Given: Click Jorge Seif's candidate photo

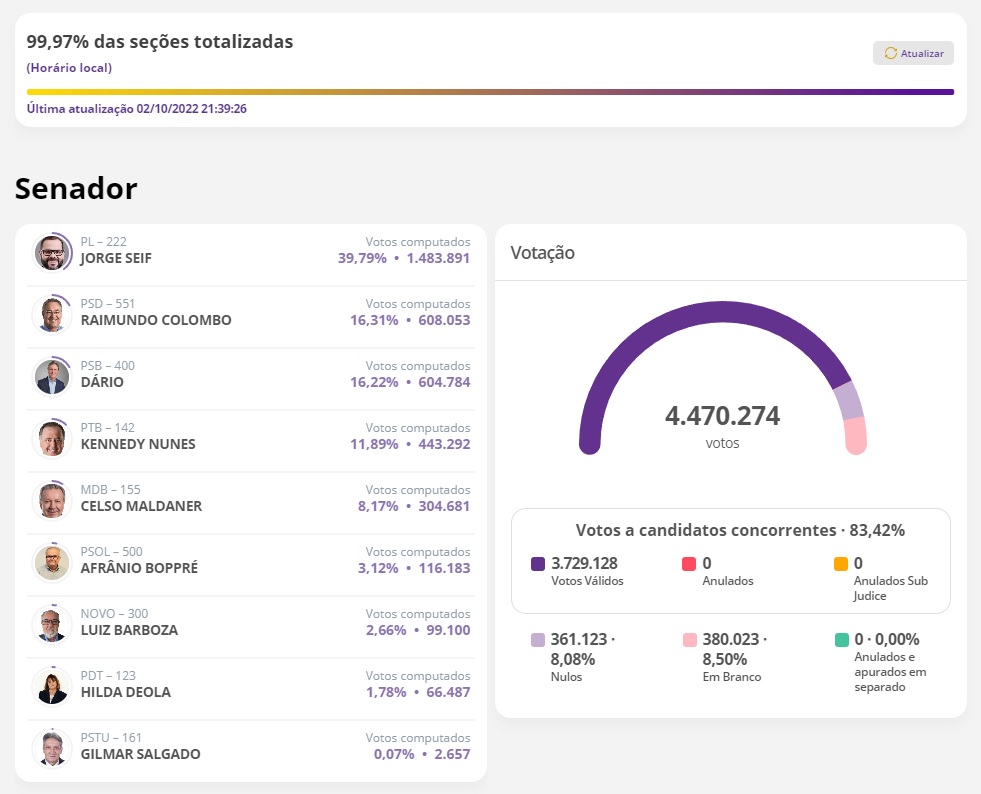Looking at the screenshot, I should tap(51, 253).
